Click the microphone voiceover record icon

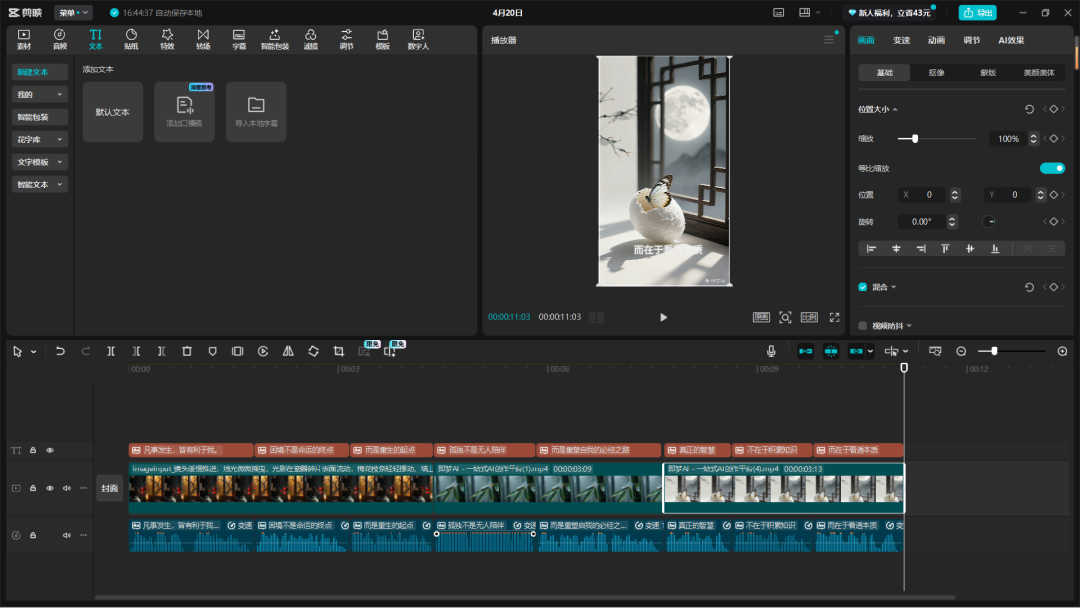[771, 351]
